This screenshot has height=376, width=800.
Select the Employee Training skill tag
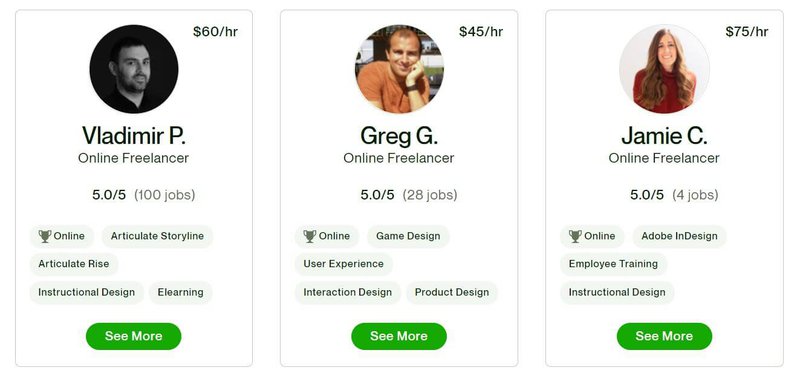[x=613, y=264]
